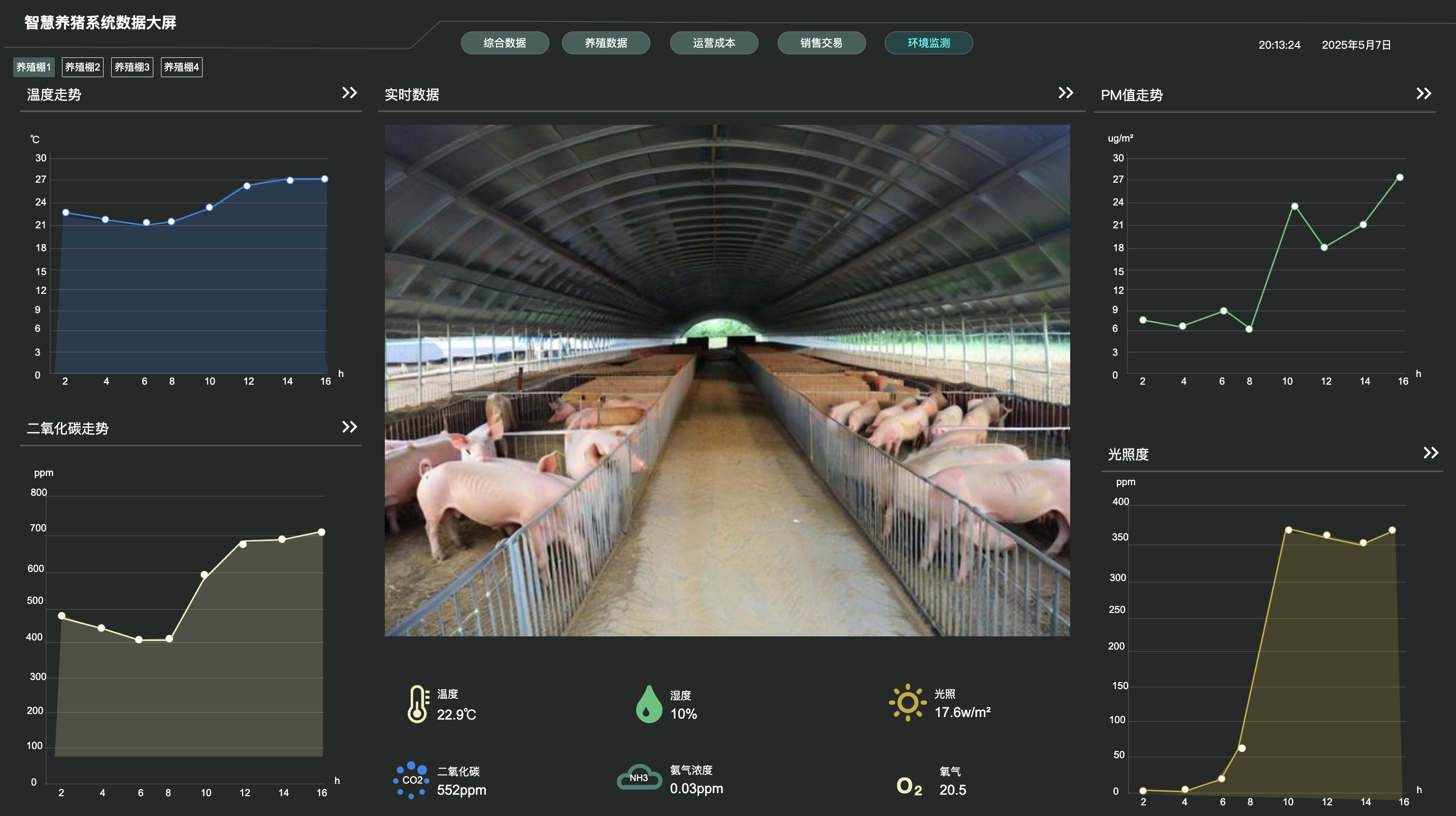This screenshot has height=816, width=1456.
Task: Click the NH3 ammonia cloud icon
Action: tap(639, 777)
